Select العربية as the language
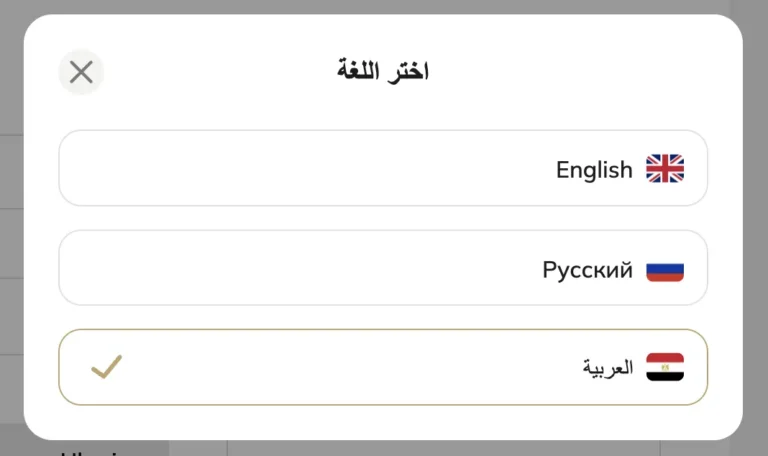This screenshot has height=456, width=768. [x=383, y=367]
